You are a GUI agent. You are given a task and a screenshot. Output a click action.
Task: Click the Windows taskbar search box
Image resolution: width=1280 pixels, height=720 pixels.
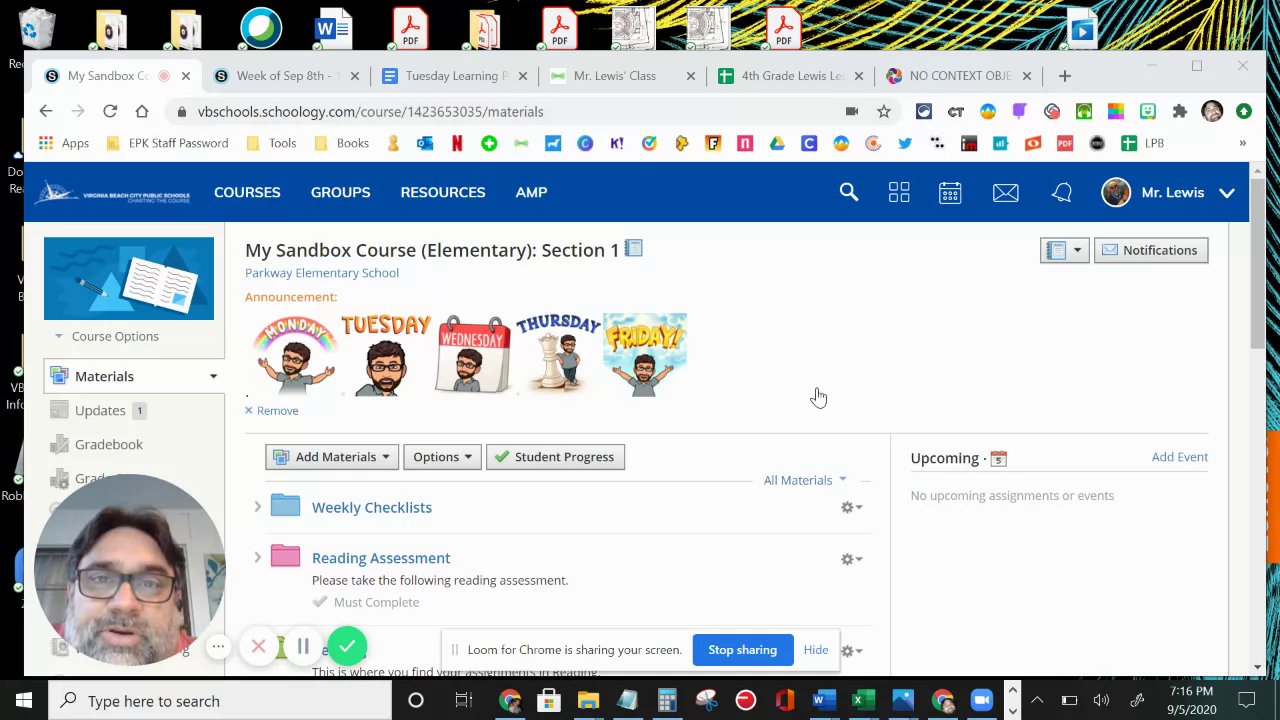coord(220,701)
